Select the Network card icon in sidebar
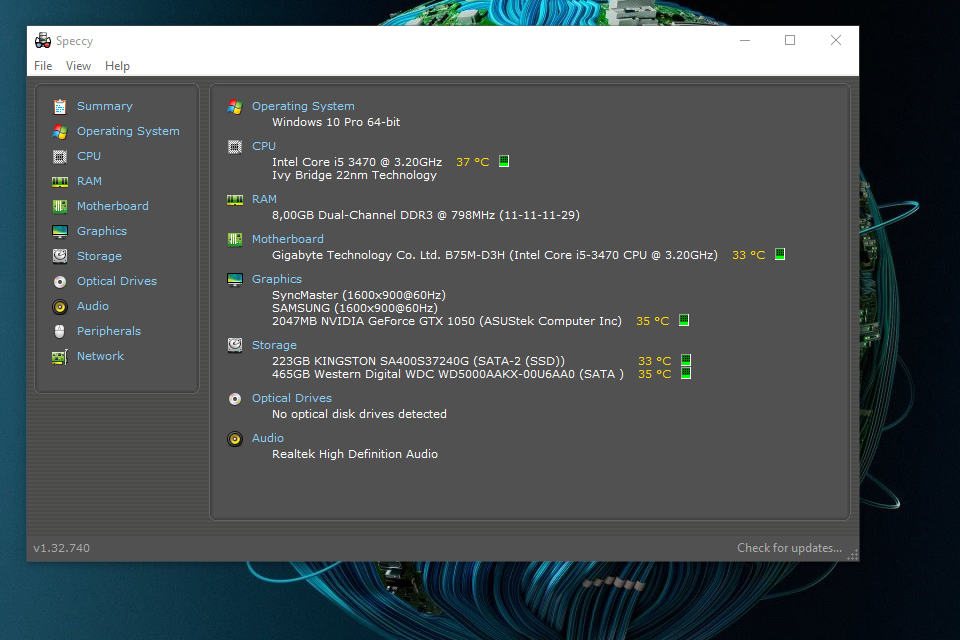The height and width of the screenshot is (640, 960). [x=60, y=356]
